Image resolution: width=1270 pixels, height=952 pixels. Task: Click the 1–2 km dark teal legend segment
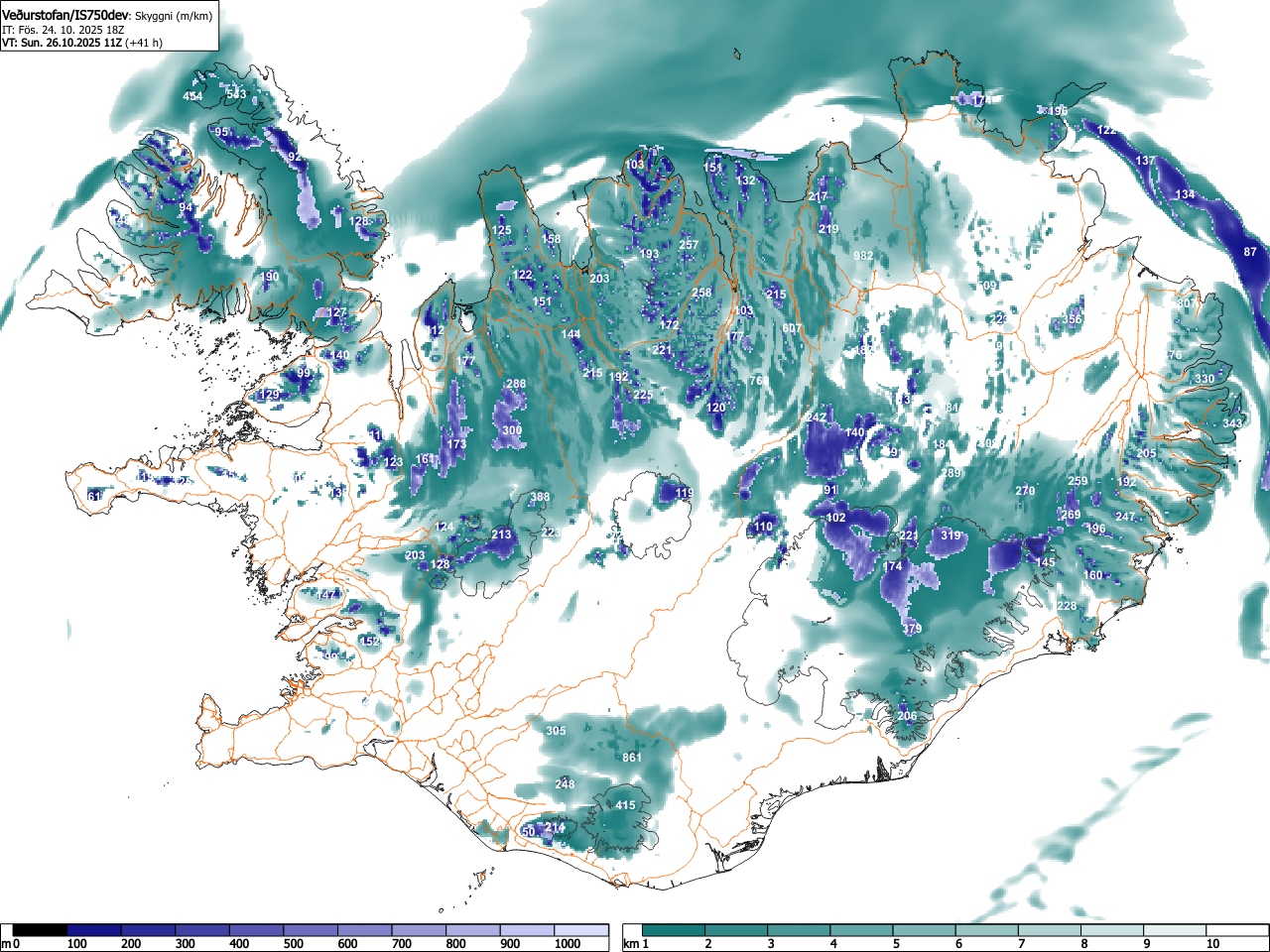[x=675, y=930]
